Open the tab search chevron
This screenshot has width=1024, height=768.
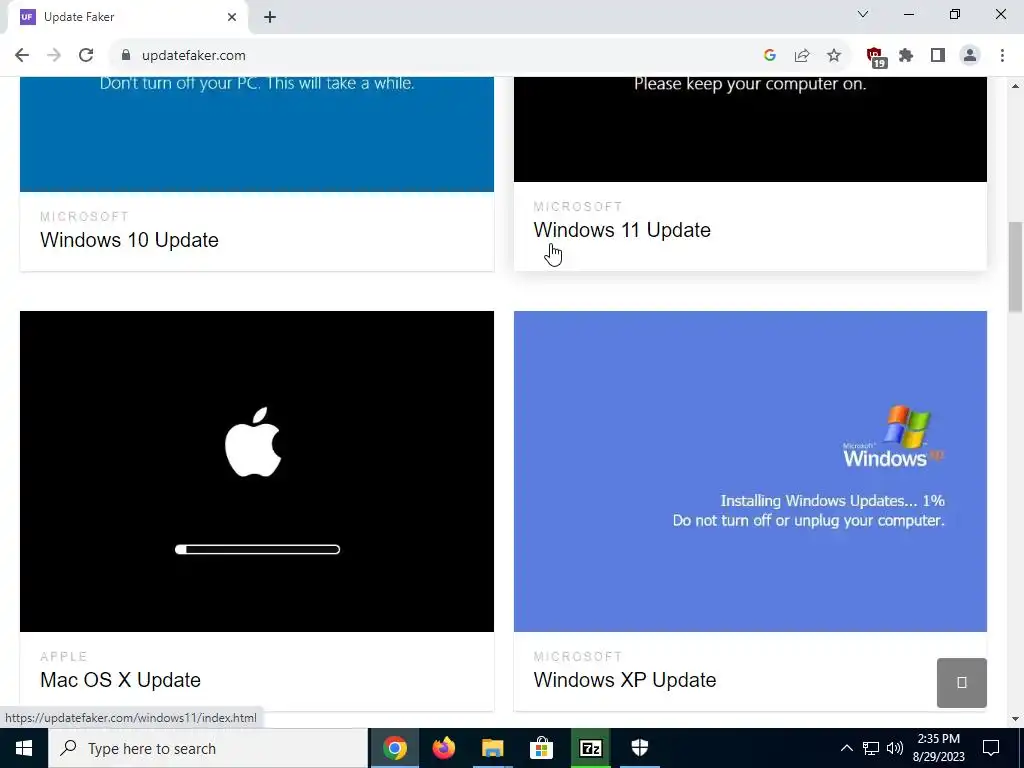point(863,14)
